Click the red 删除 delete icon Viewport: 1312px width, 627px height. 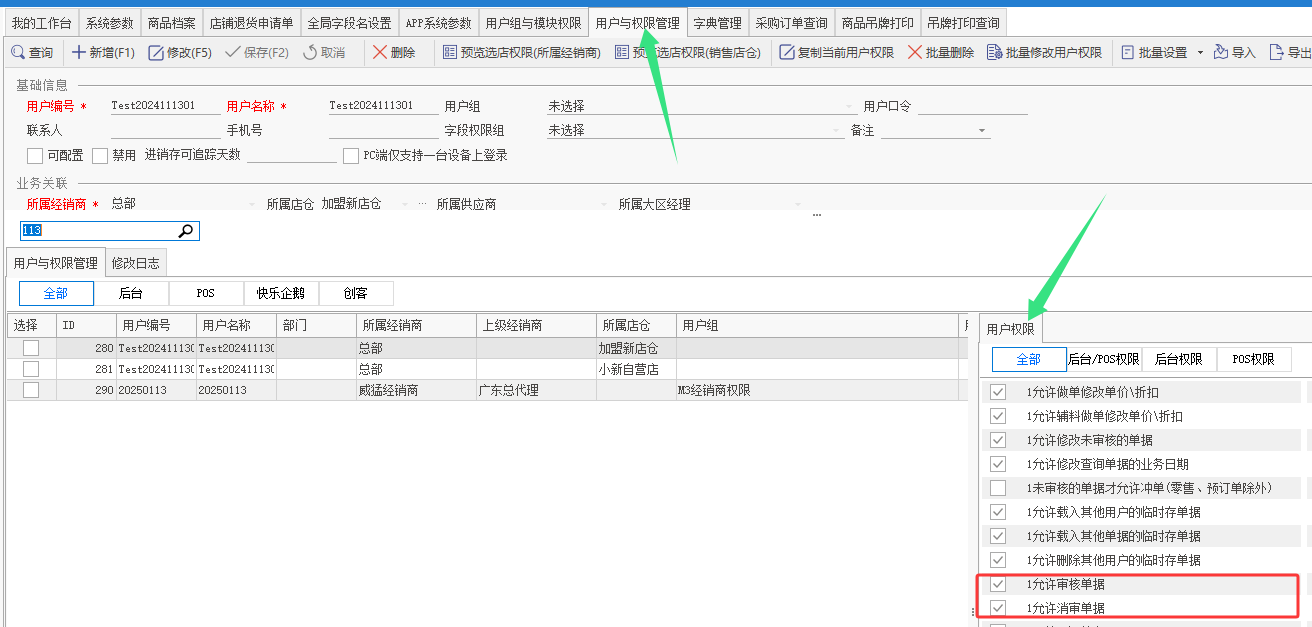(x=380, y=52)
